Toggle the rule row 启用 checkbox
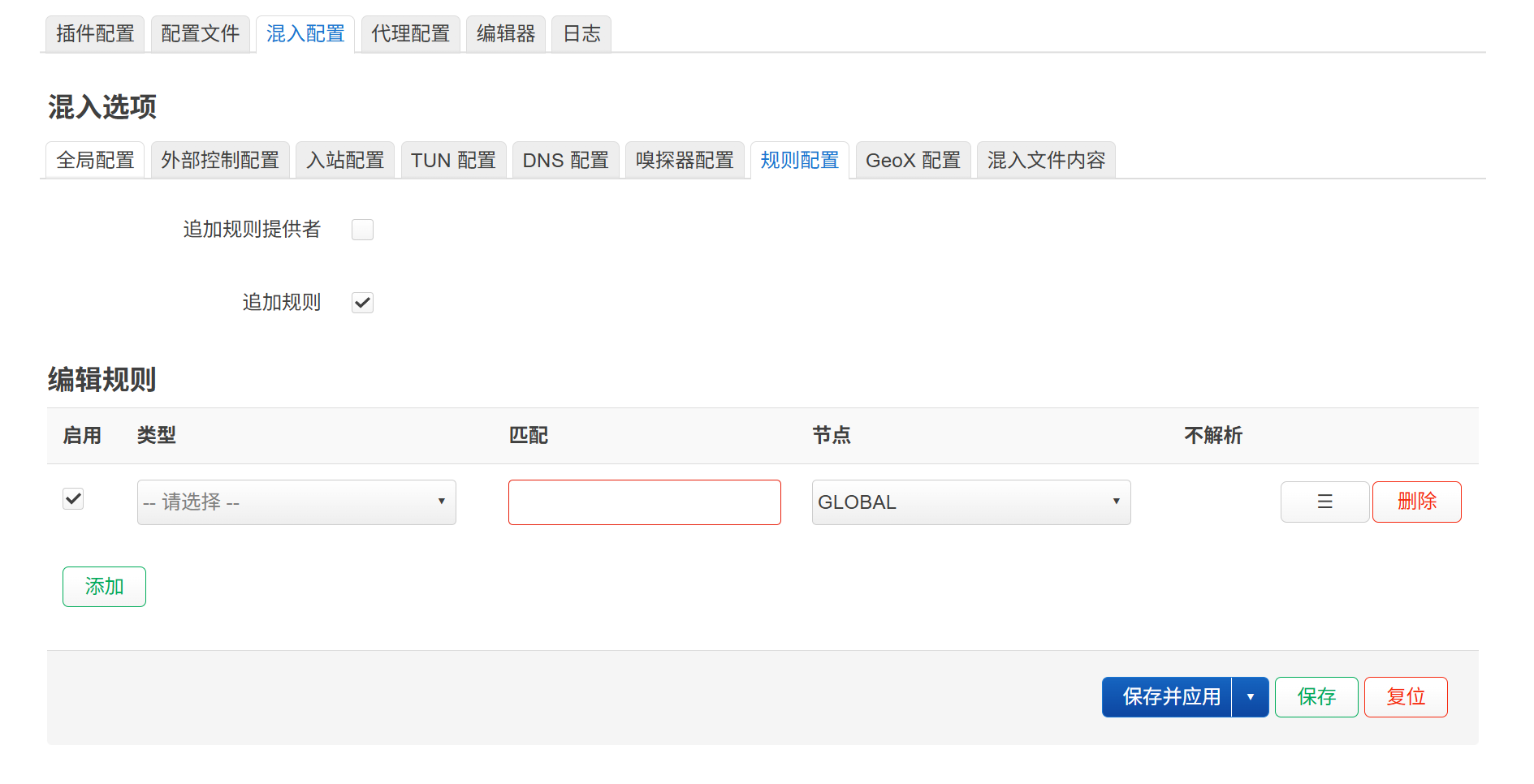1534x784 pixels. [x=73, y=499]
